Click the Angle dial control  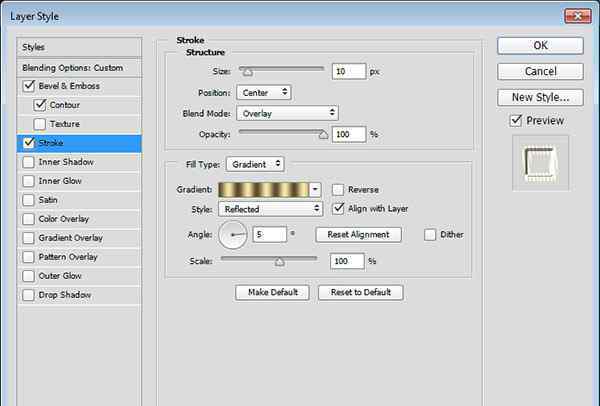pos(233,235)
